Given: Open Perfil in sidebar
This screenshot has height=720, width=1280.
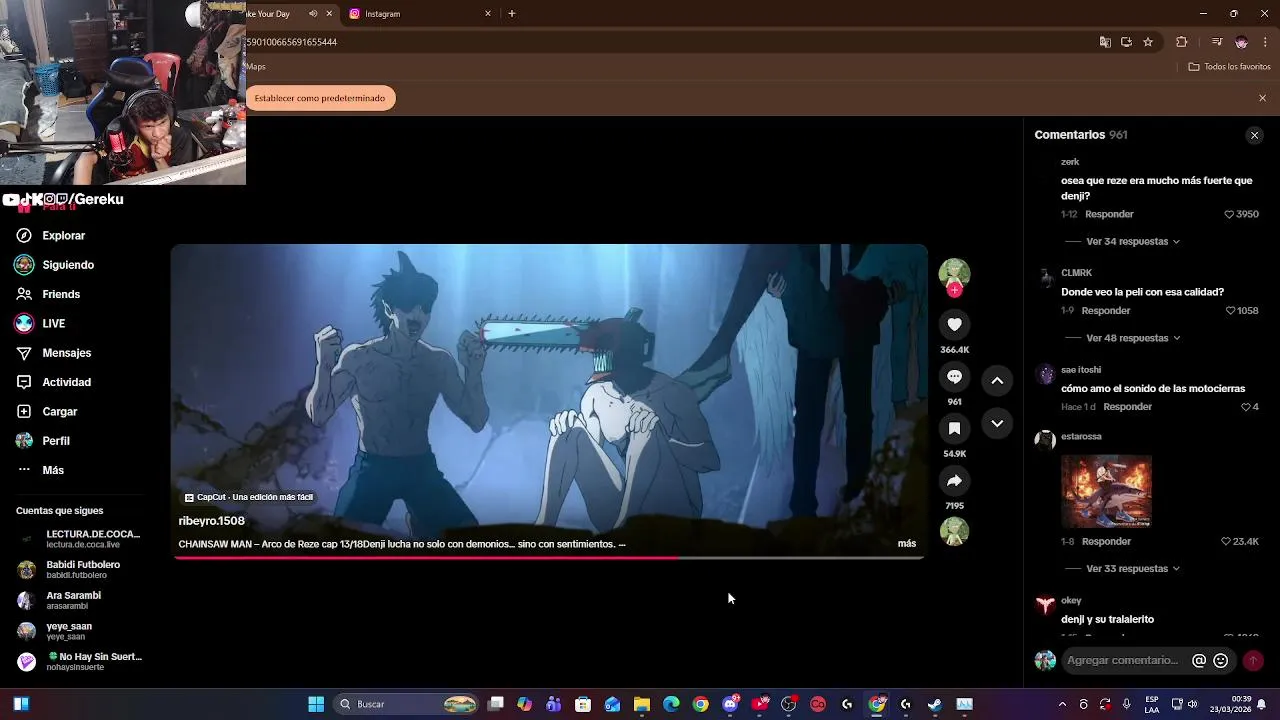Looking at the screenshot, I should tap(56, 441).
